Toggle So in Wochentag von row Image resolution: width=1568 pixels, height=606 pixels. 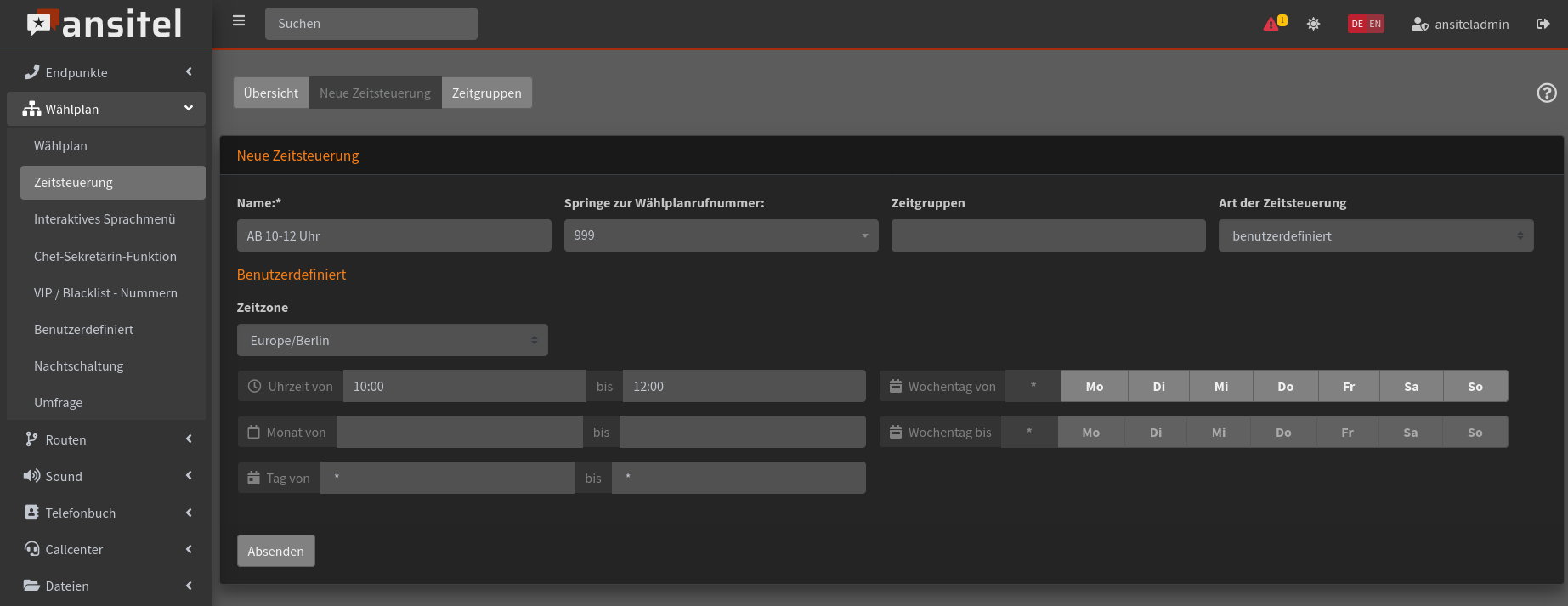click(1475, 387)
